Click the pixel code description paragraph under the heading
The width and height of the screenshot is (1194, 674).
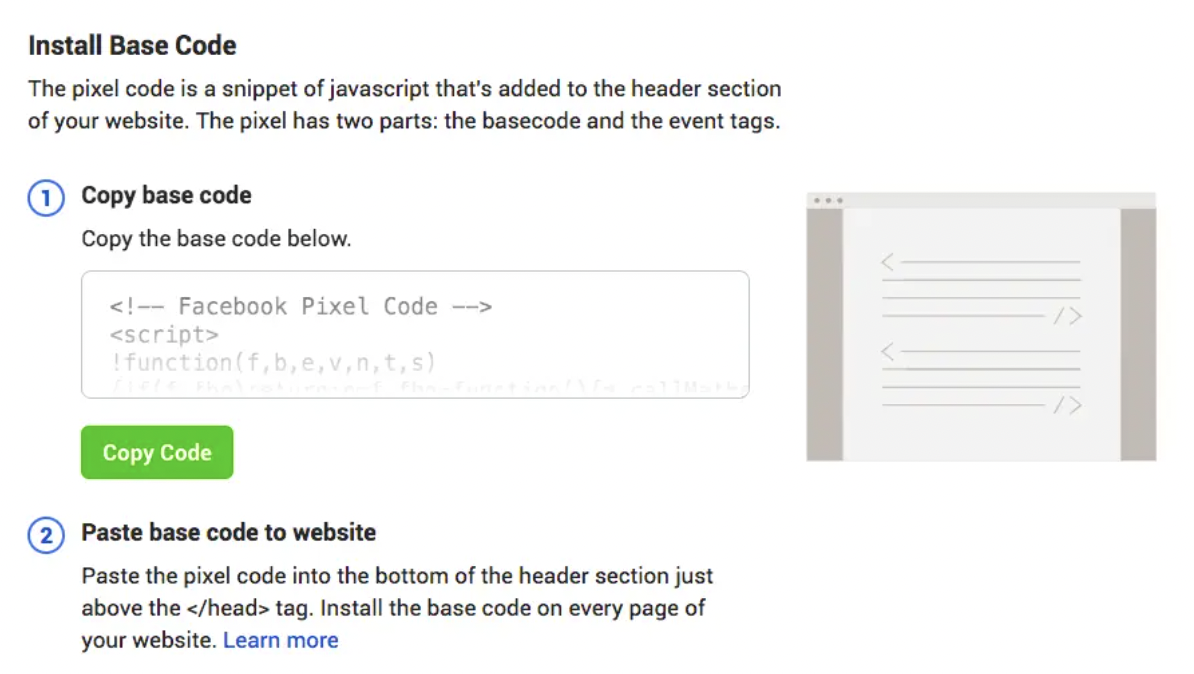pos(404,104)
